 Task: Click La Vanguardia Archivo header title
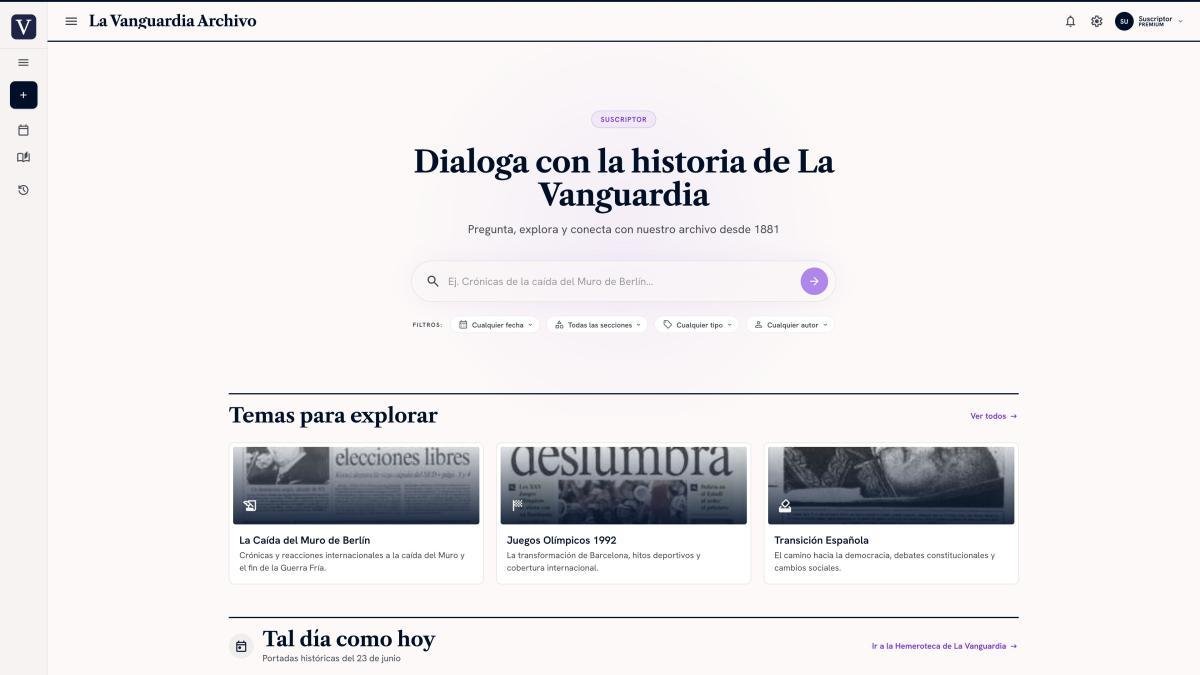[x=173, y=21]
